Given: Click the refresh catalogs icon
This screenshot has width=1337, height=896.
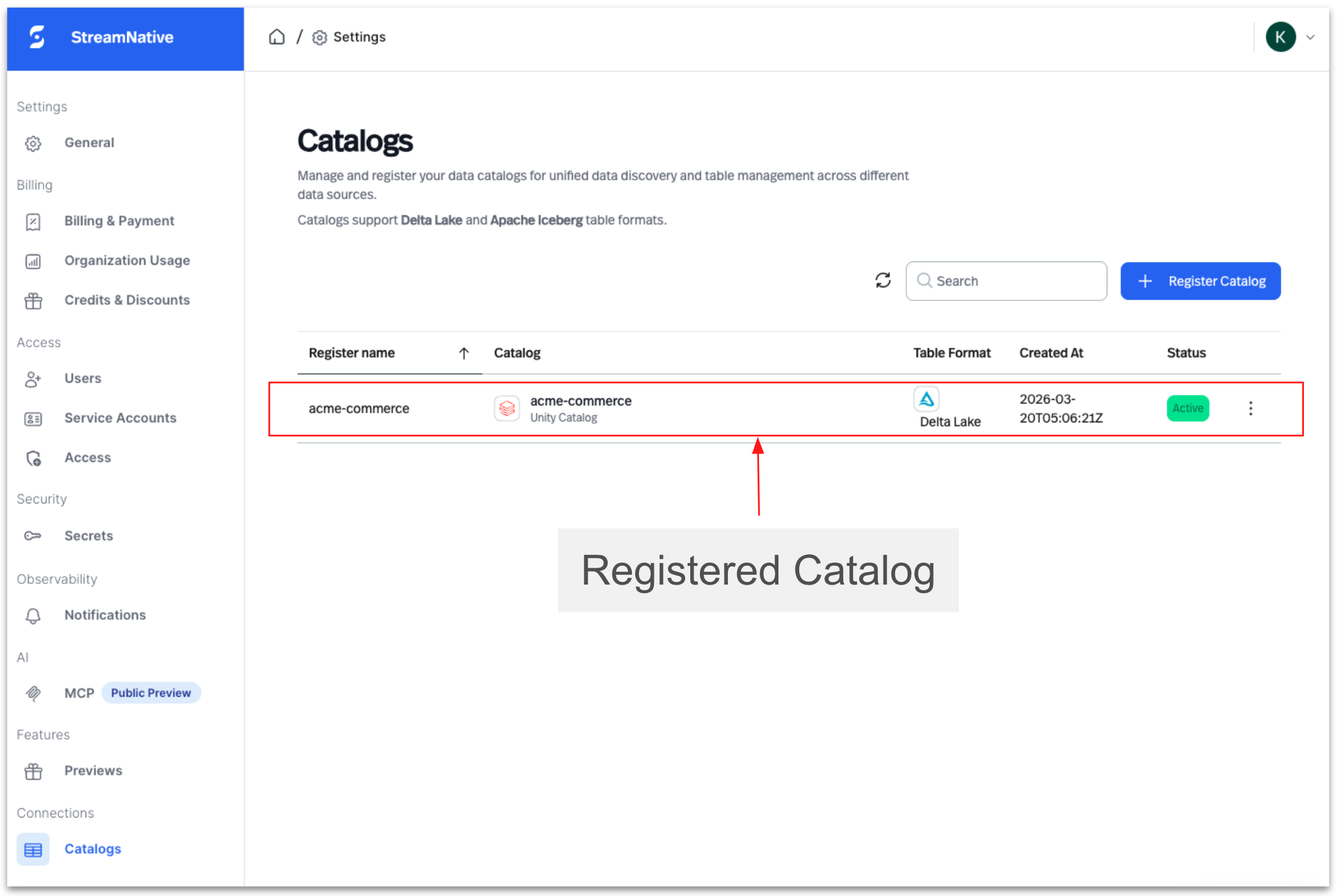Looking at the screenshot, I should click(882, 280).
